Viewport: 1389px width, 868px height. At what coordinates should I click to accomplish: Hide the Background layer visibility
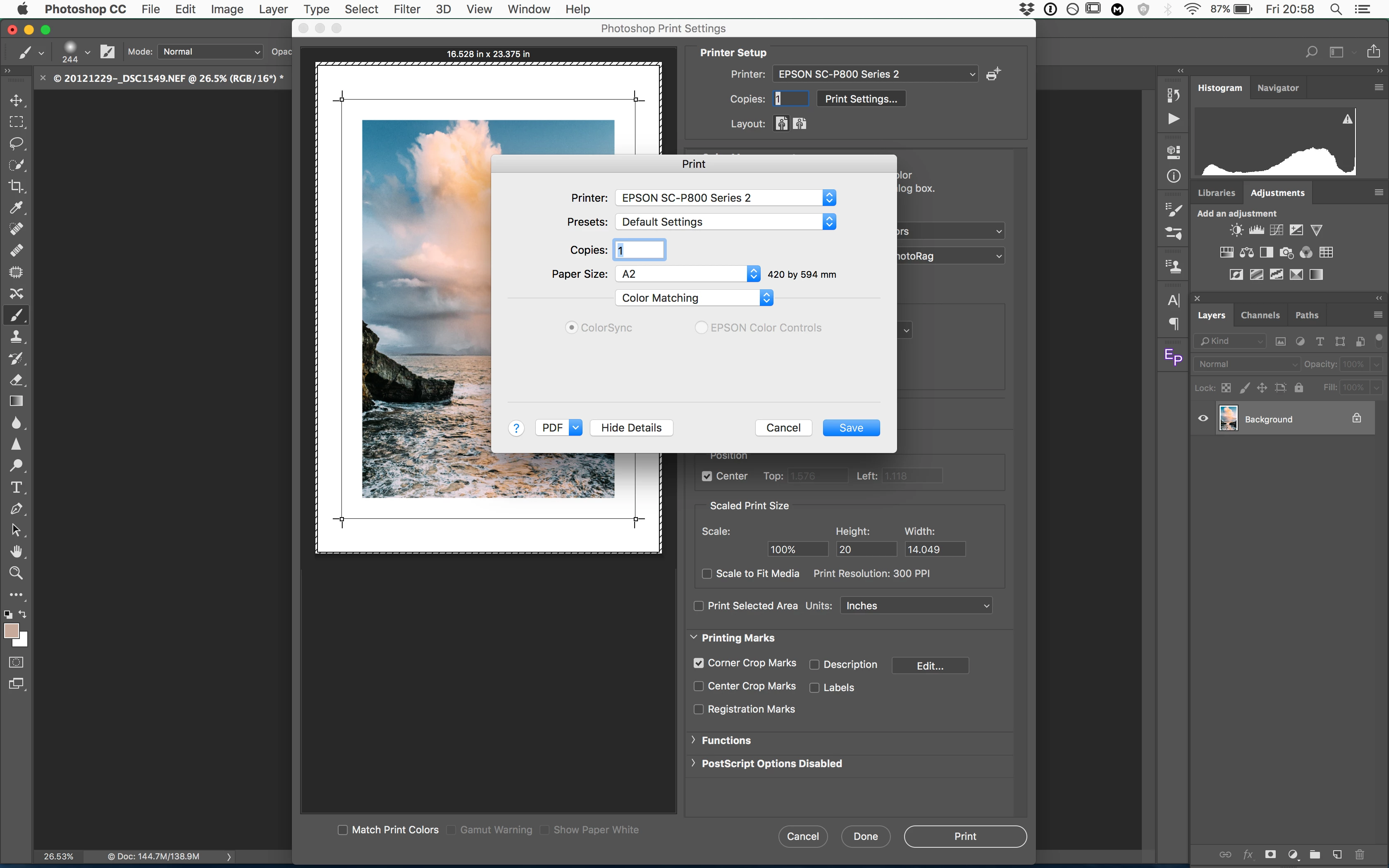click(1203, 418)
